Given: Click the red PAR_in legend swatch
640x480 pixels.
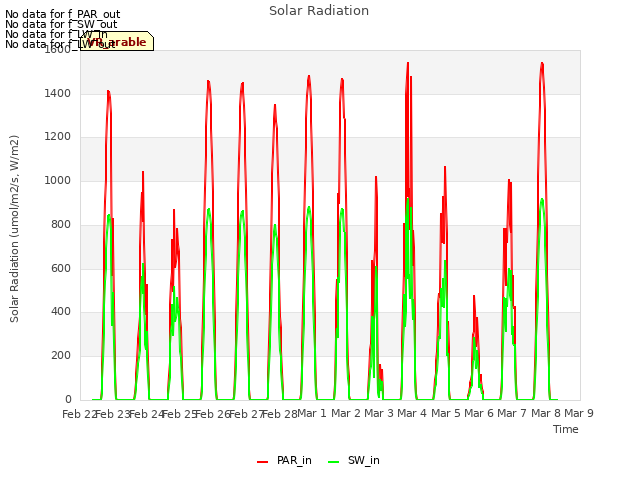Looking at the screenshot, I should 262,461.
